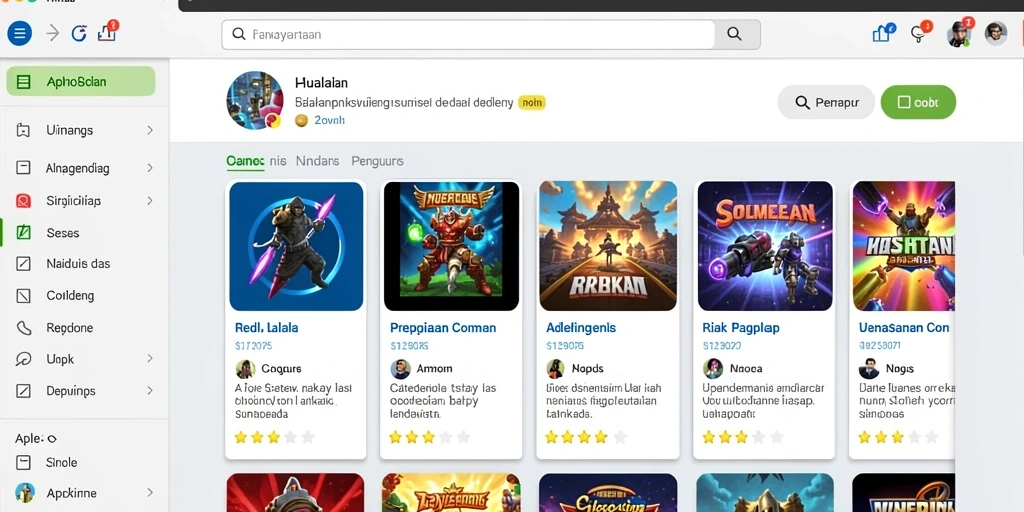Viewport: 1024px width, 512px height.
Task: Switch to the Nndans tab
Action: [x=317, y=161]
